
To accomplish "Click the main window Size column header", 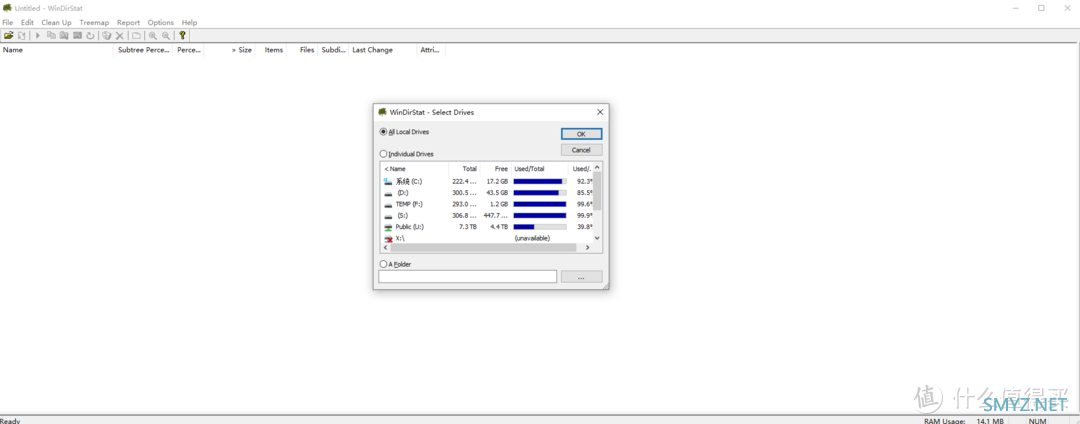I will click(229, 50).
